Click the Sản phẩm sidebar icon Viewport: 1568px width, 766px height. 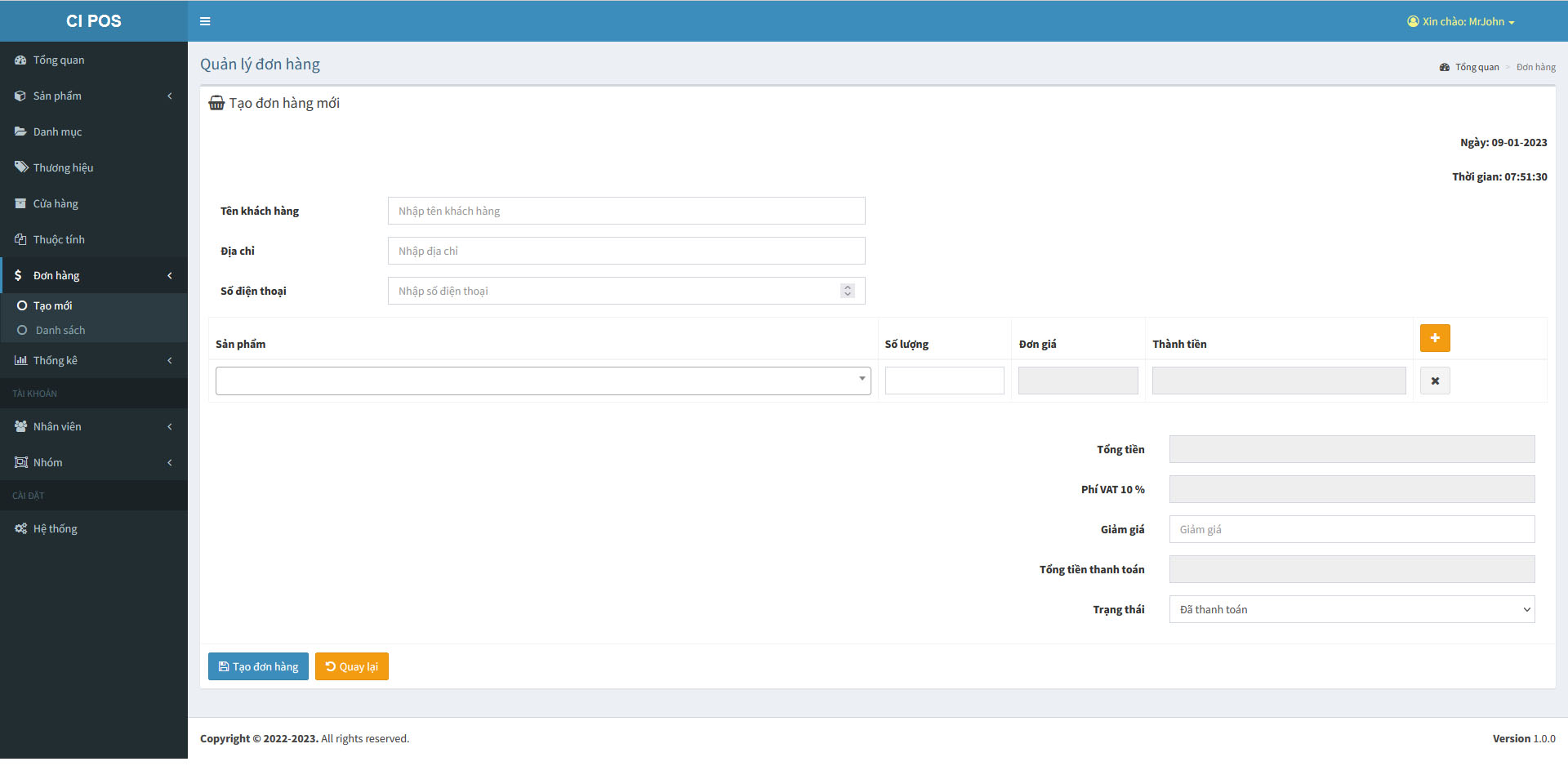[x=20, y=96]
